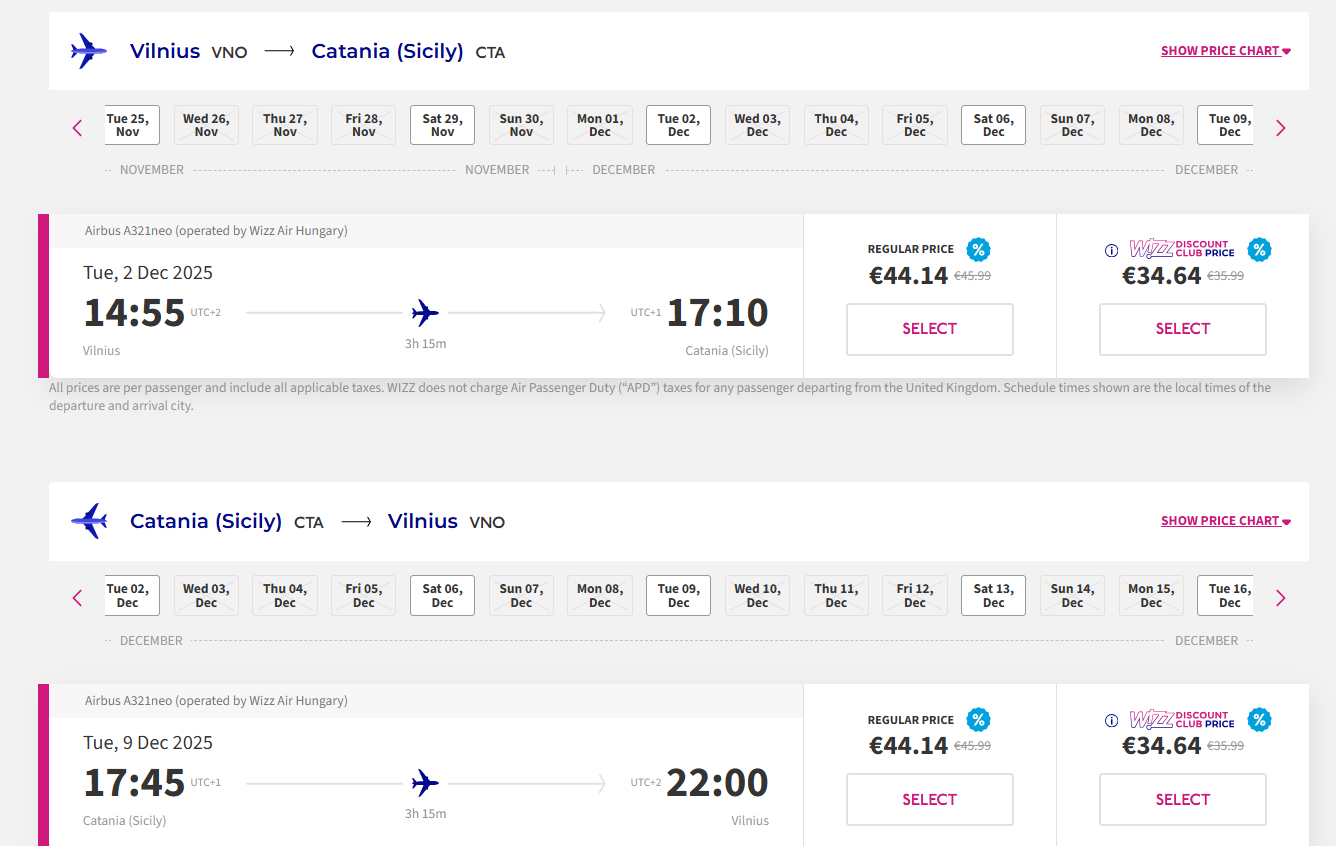The image size is (1336, 846).
Task: Show earlier outbound dates with left arrow
Action: click(x=77, y=128)
